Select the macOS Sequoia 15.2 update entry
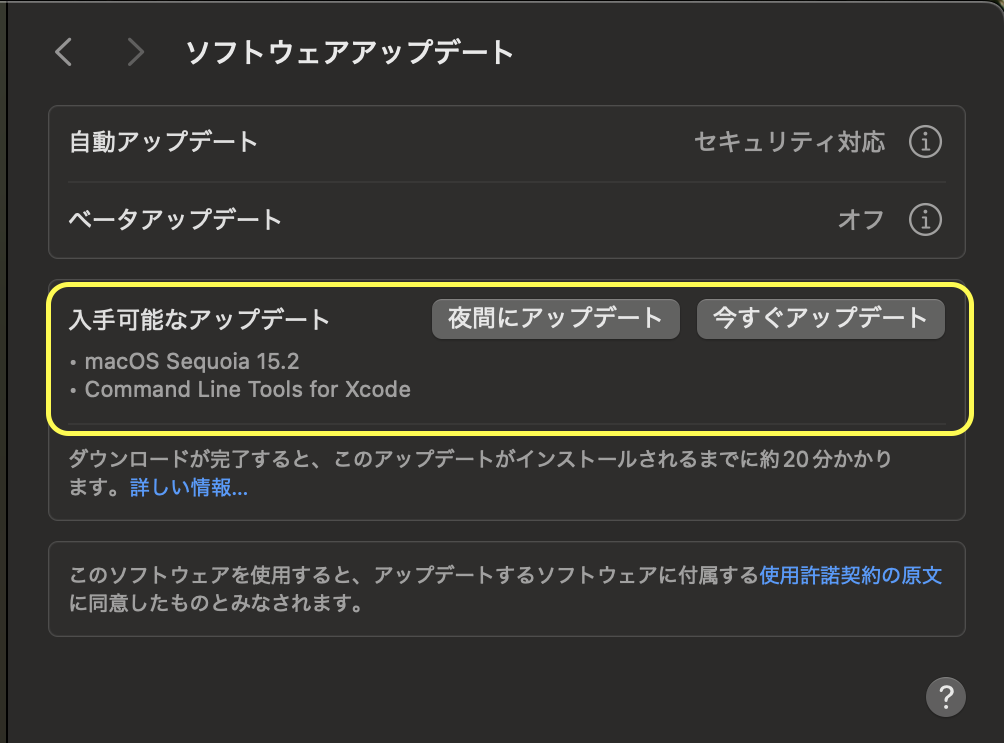 point(191,361)
